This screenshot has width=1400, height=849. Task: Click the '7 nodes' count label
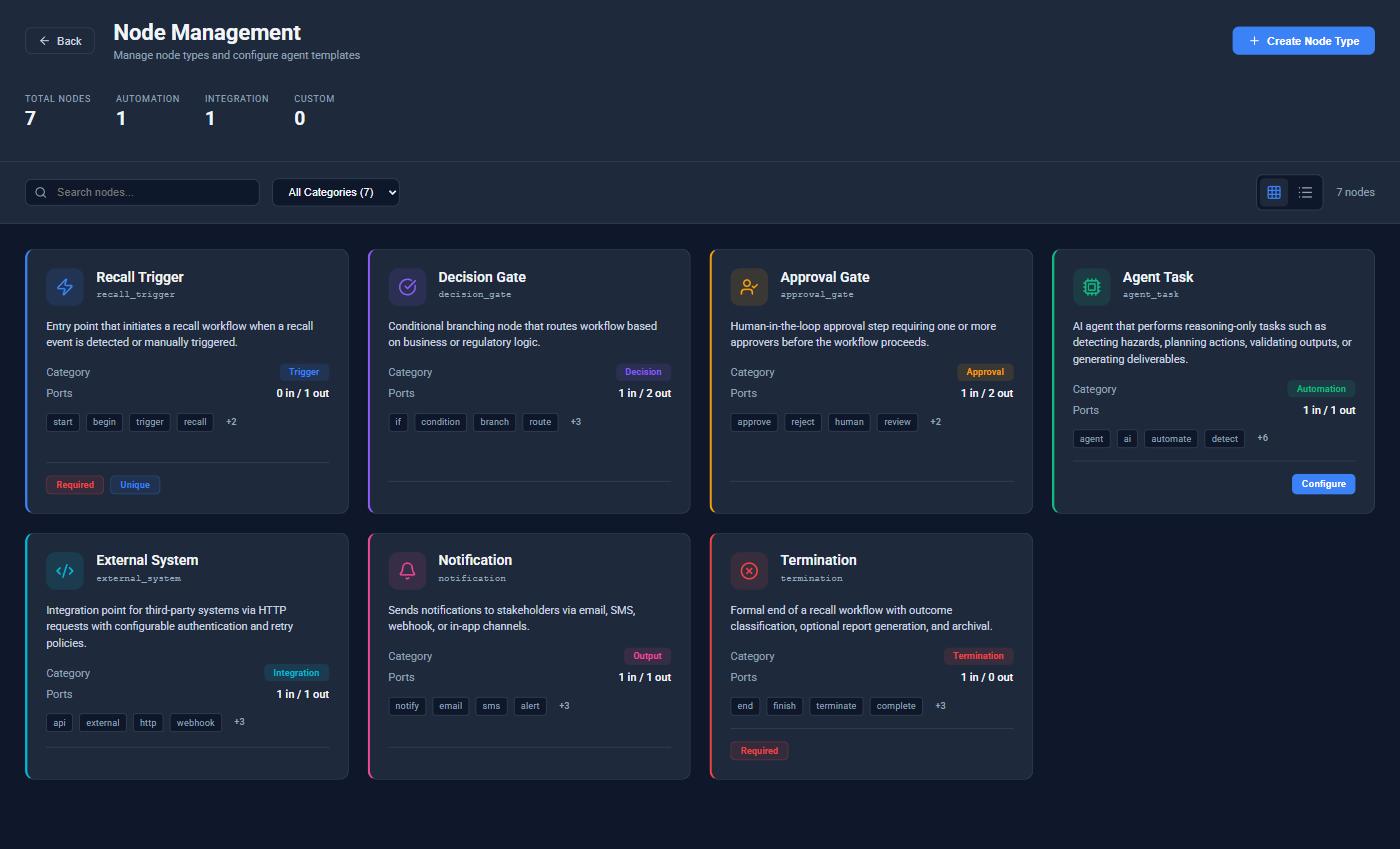(1355, 192)
